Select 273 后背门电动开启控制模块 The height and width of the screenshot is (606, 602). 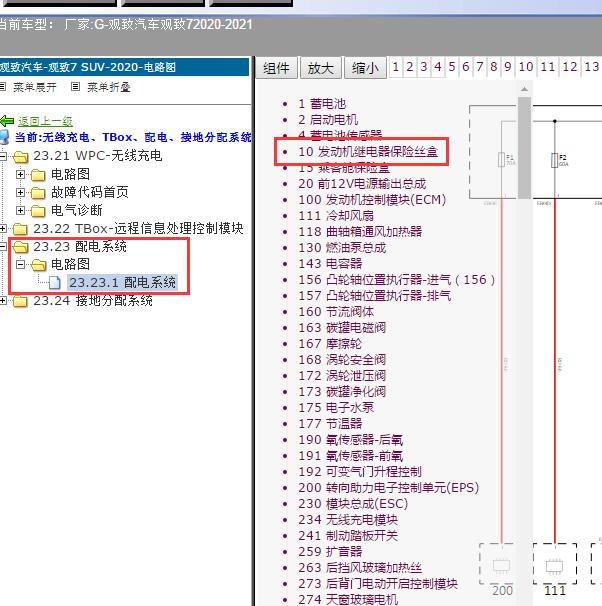[378, 584]
